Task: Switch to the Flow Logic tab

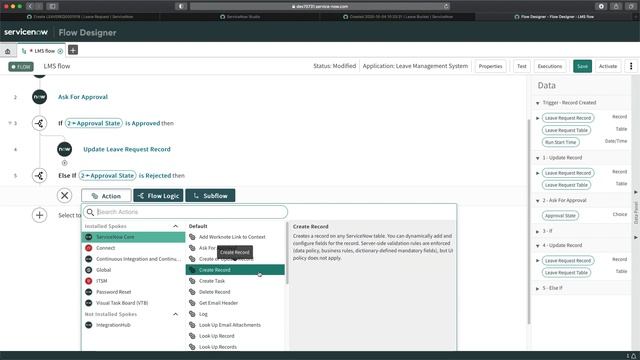Action: tap(158, 196)
